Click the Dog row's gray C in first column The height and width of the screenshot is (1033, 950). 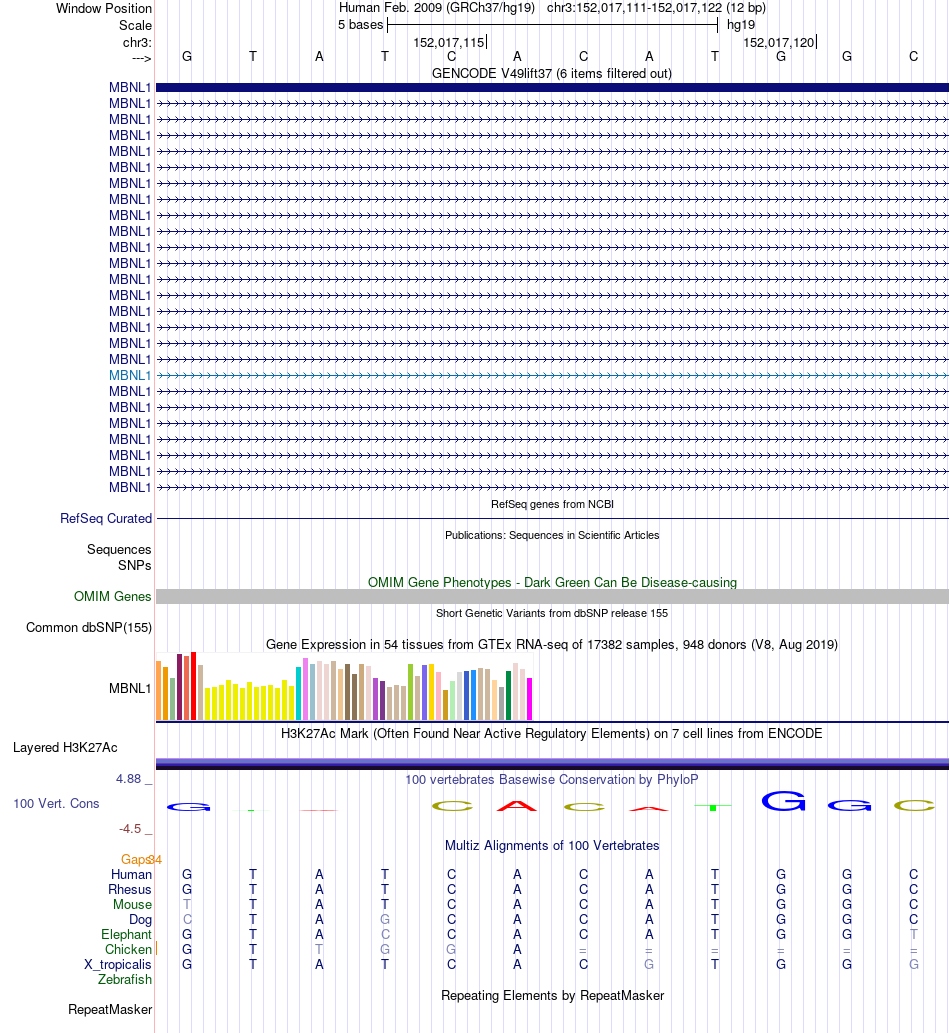pos(187,920)
